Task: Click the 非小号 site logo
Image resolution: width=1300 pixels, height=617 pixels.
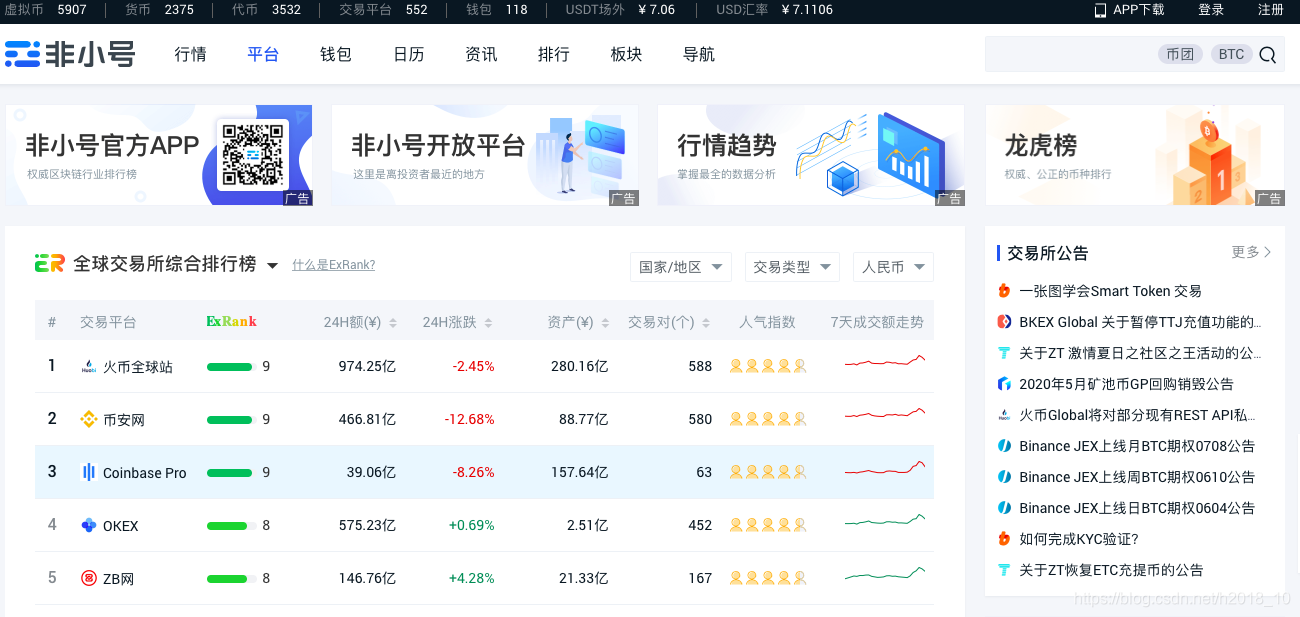Action: 69,54
